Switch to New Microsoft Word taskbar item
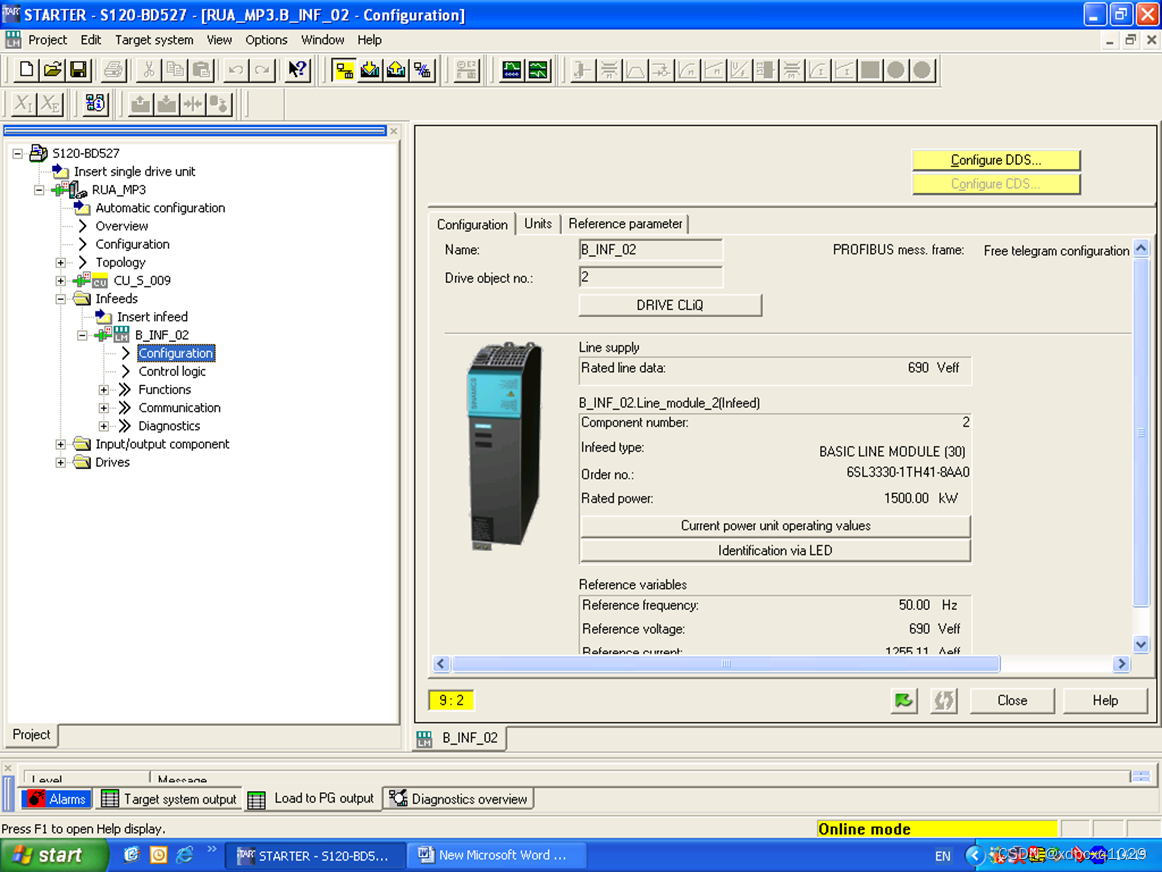Image resolution: width=1162 pixels, height=872 pixels. pos(497,855)
